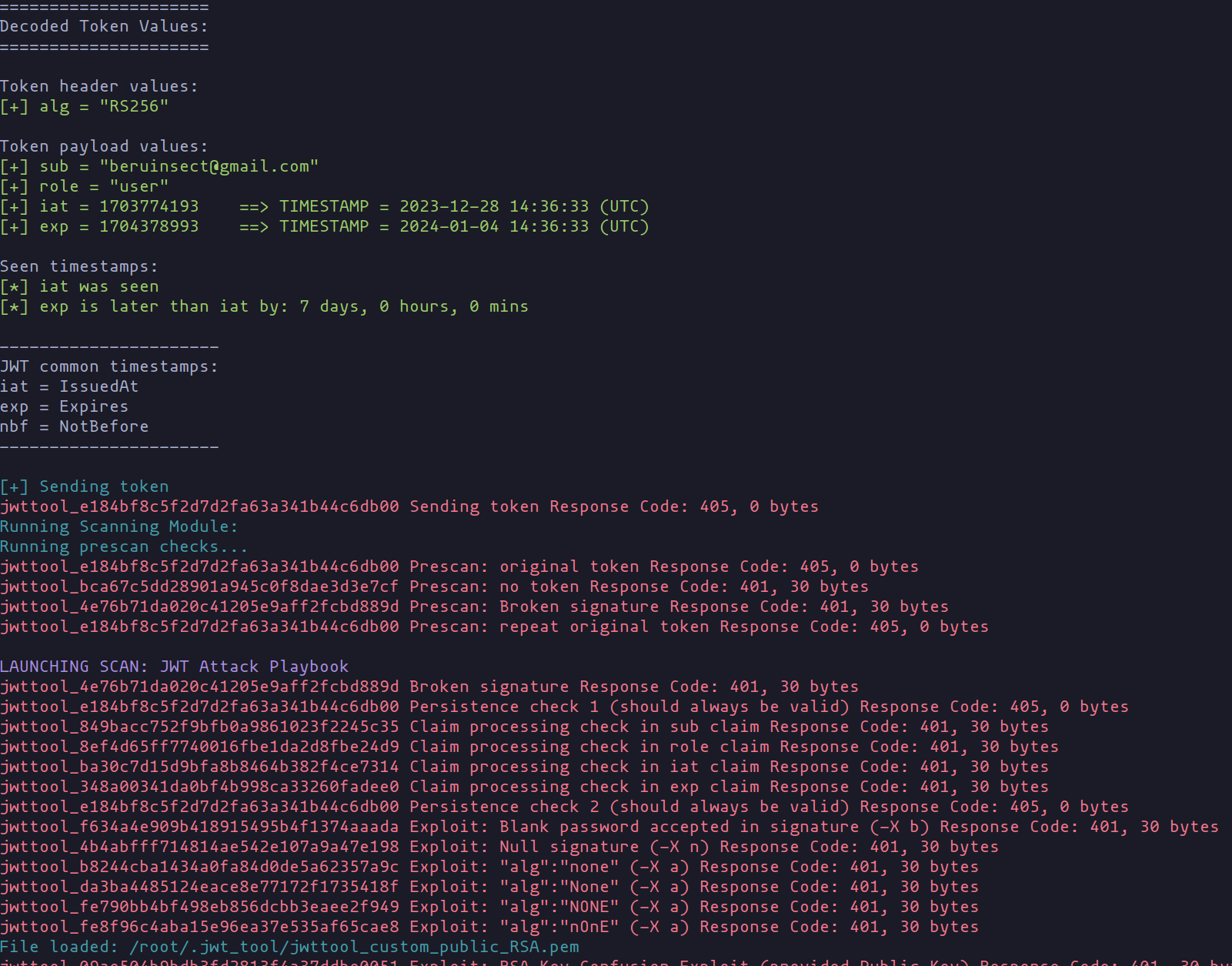This screenshot has height=966, width=1232.
Task: Click the "user" role value
Action: (139, 186)
